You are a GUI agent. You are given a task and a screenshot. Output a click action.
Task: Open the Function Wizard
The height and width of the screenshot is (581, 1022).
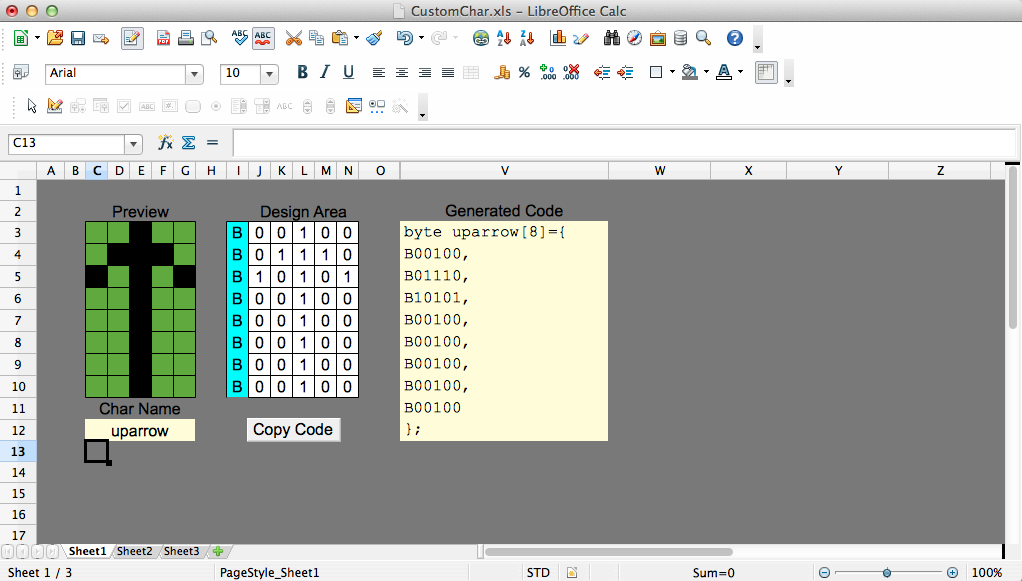(166, 143)
